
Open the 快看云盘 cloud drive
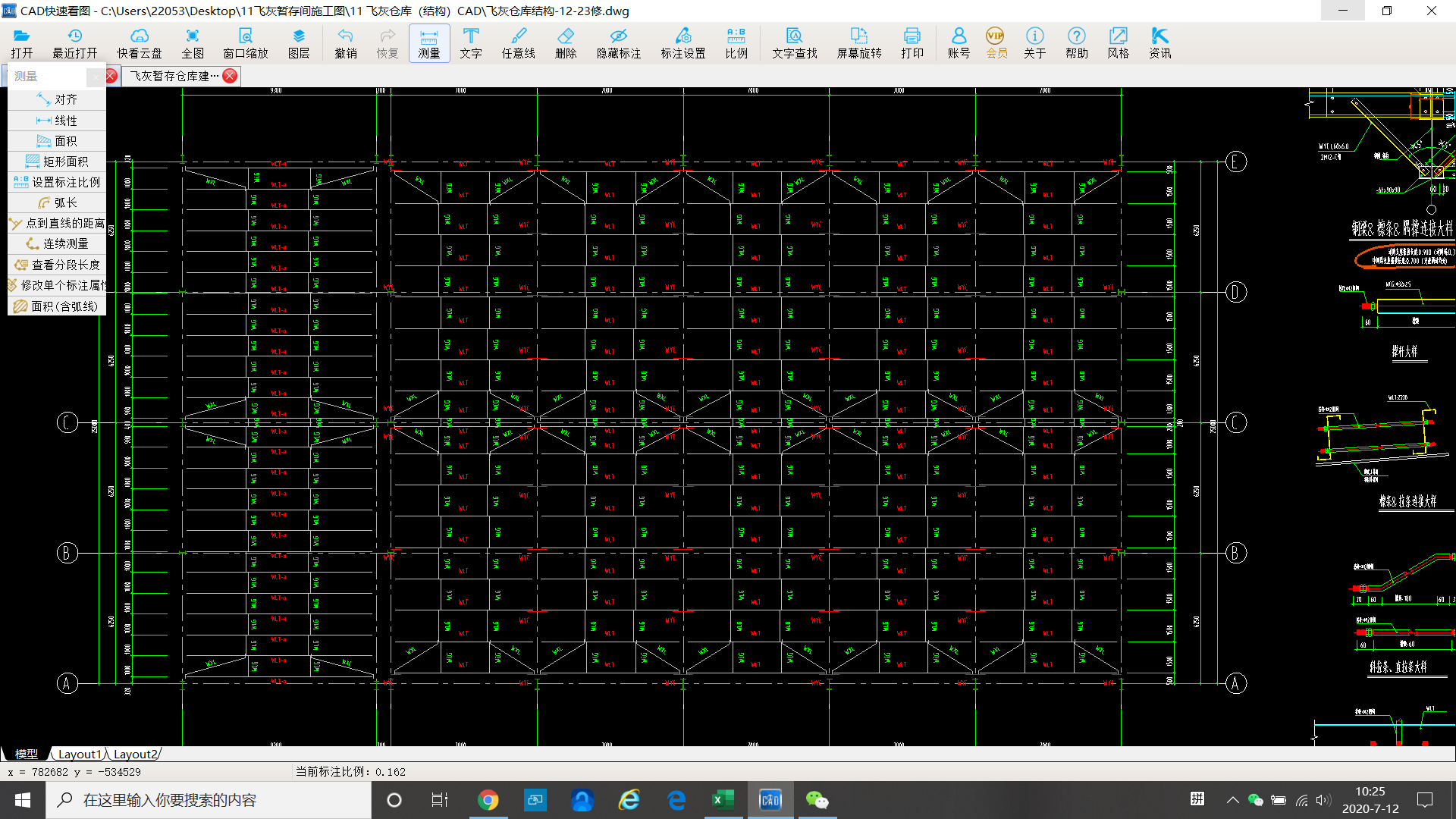(140, 43)
